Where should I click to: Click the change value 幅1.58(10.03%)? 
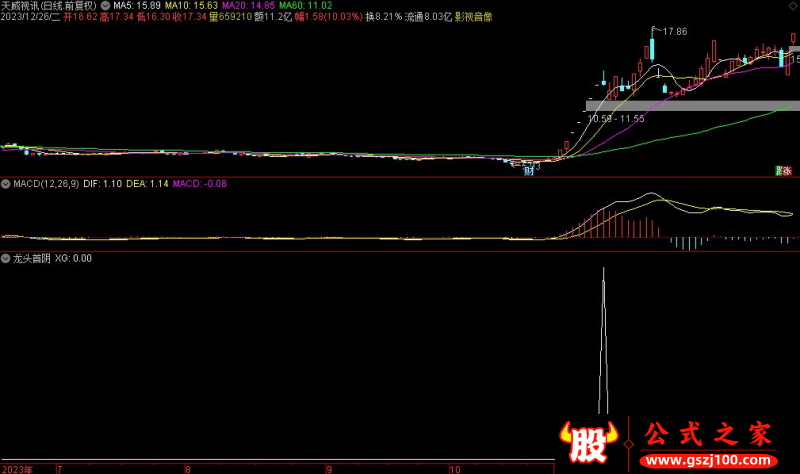329,17
